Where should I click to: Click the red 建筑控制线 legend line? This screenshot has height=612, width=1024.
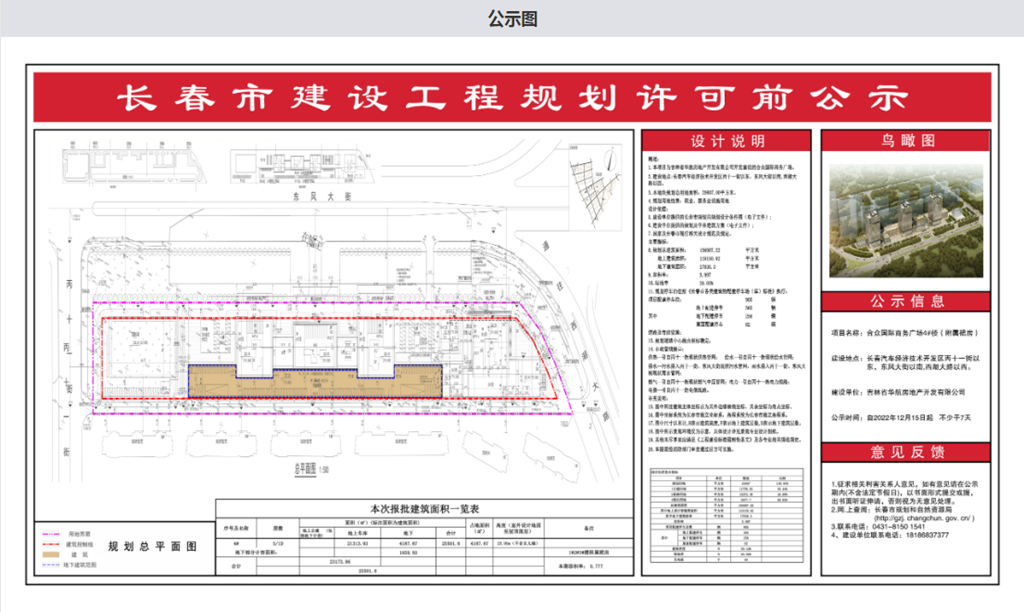pos(50,544)
